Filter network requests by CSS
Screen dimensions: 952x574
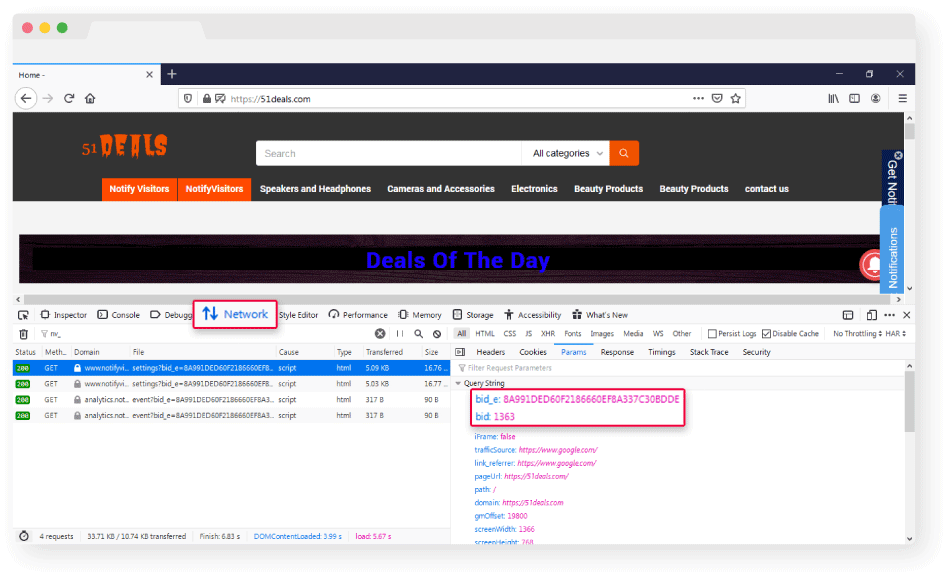509,333
